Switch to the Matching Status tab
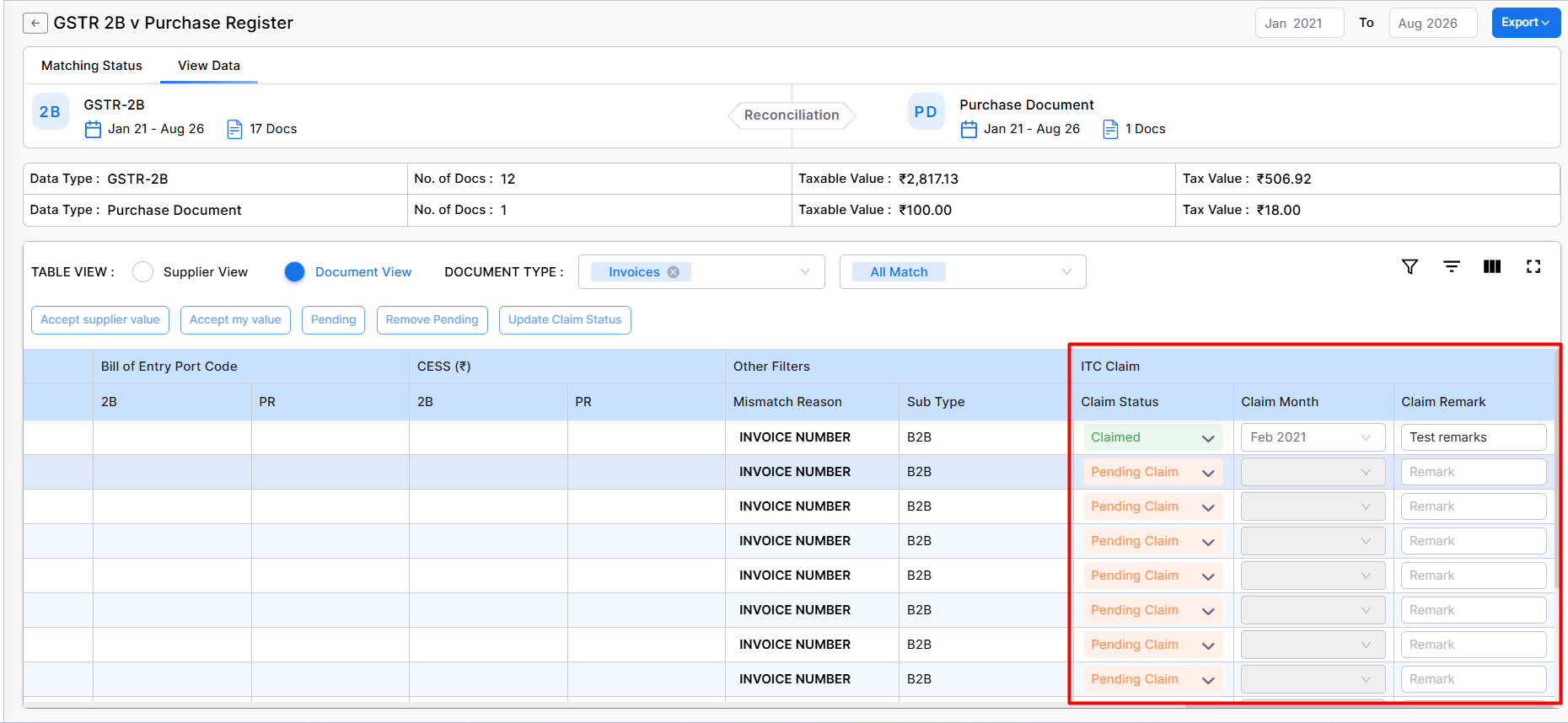1568x723 pixels. (92, 66)
